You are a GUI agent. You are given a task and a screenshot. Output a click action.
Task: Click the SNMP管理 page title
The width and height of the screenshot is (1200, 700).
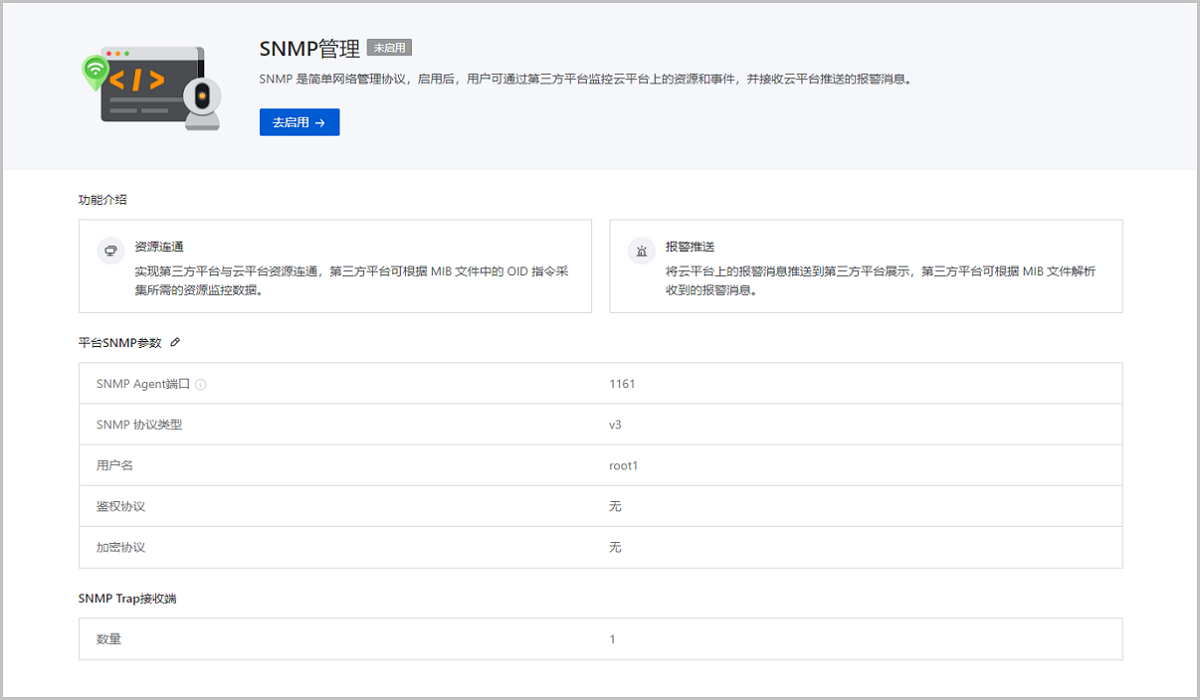coord(309,49)
